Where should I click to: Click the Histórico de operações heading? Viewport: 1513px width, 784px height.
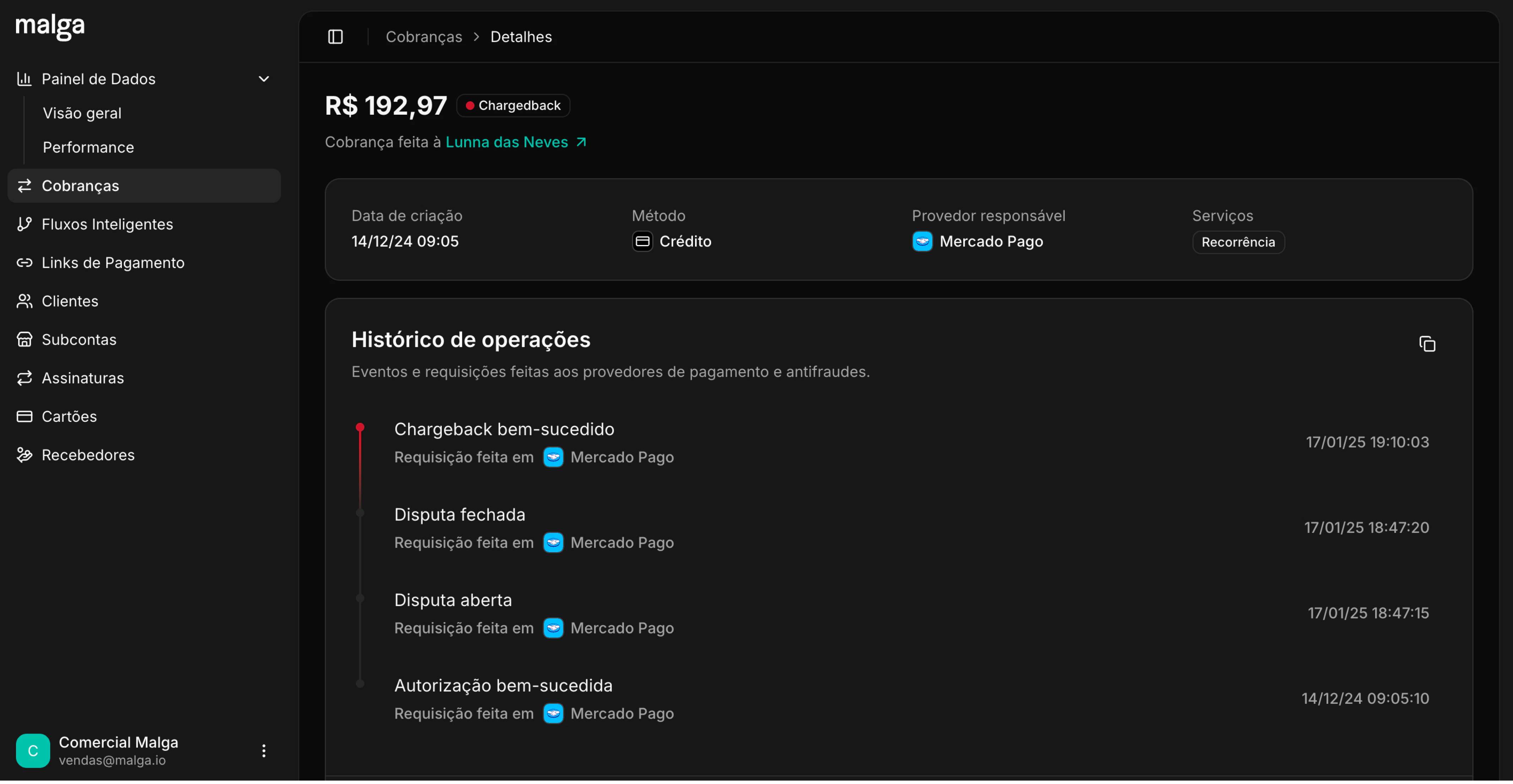[x=471, y=340]
